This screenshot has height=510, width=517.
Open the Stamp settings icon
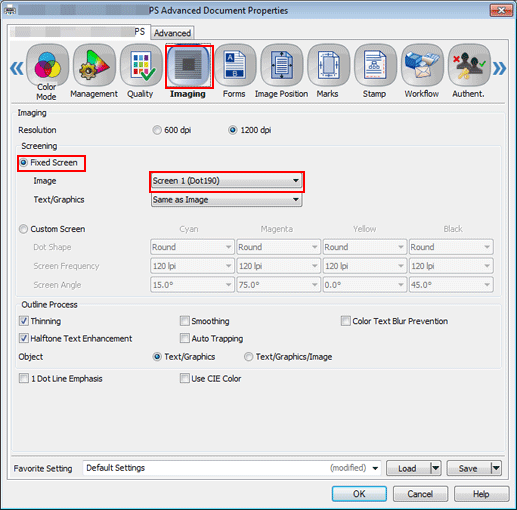[x=375, y=66]
